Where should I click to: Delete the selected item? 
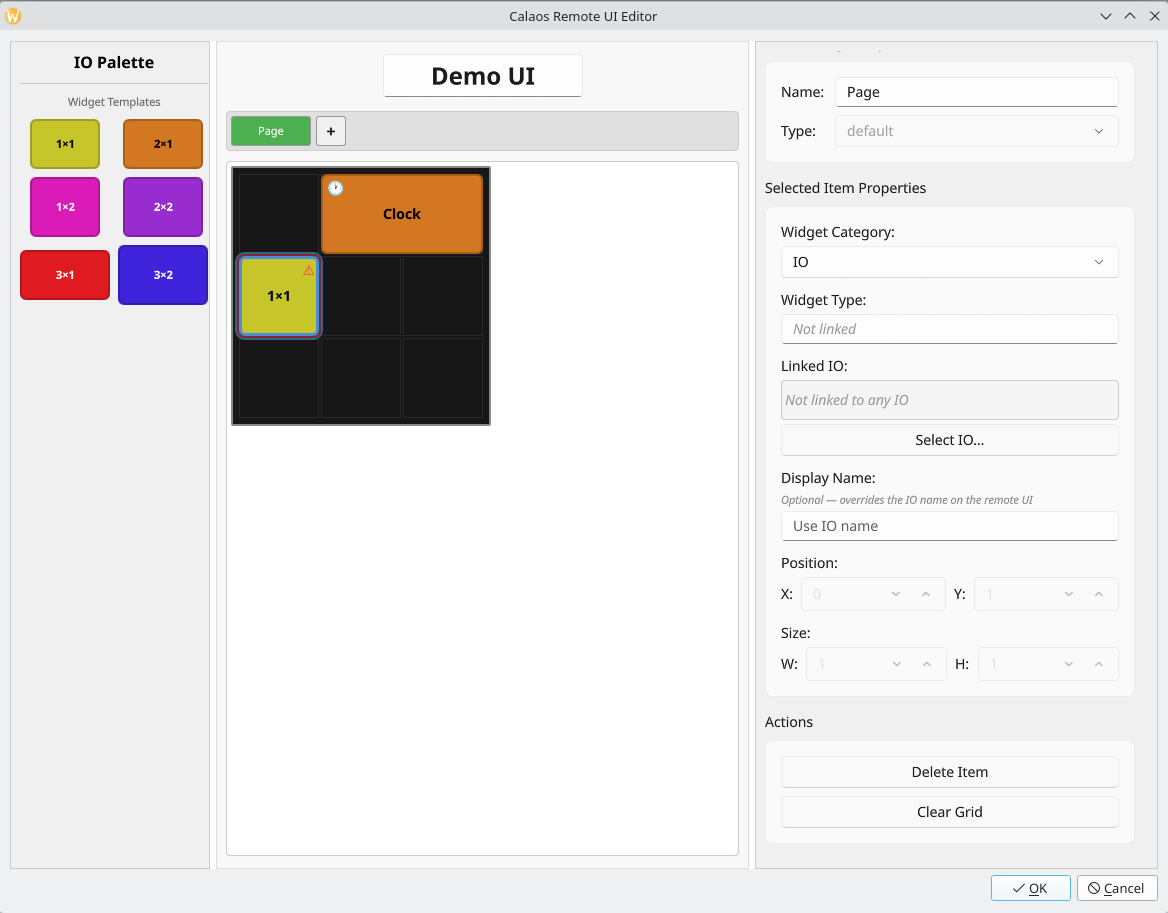(x=949, y=771)
